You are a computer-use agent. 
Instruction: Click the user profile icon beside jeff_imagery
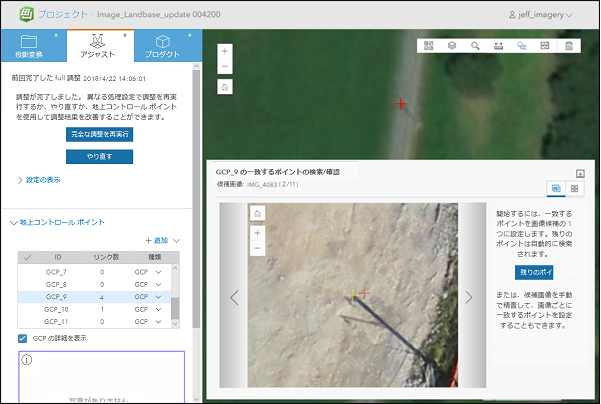(x=512, y=15)
